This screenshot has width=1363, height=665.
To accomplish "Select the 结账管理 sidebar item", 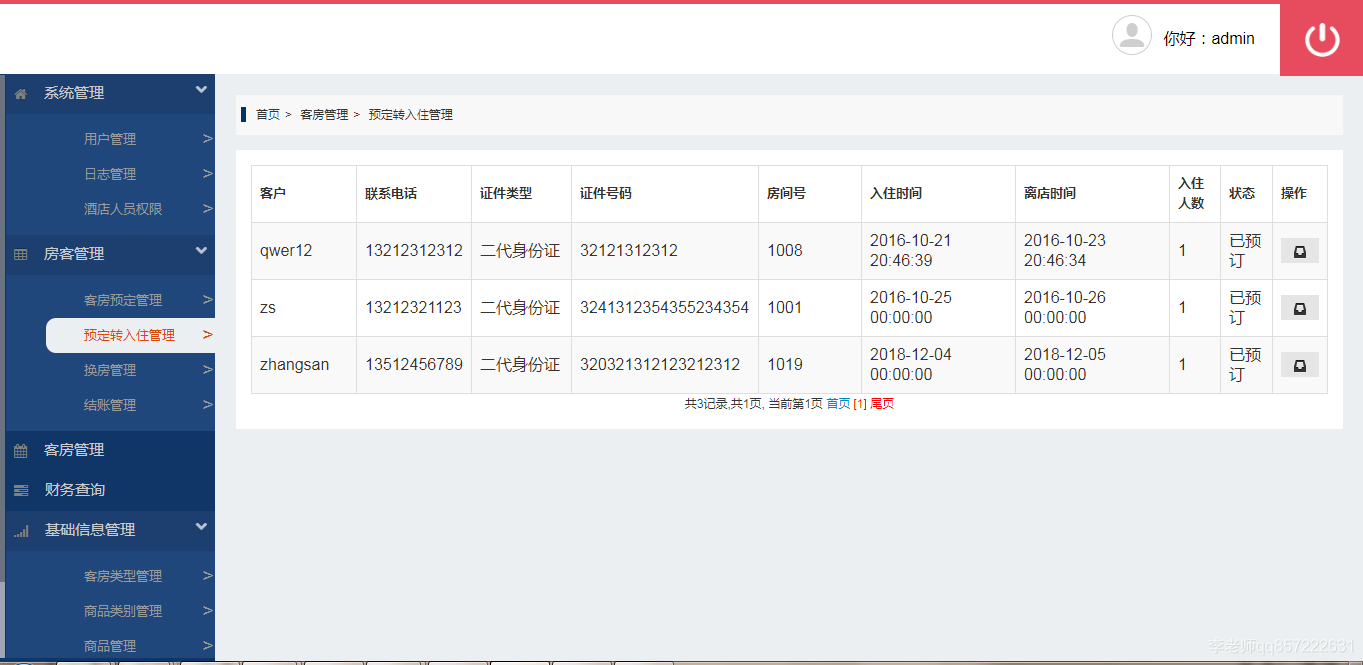I will [110, 404].
